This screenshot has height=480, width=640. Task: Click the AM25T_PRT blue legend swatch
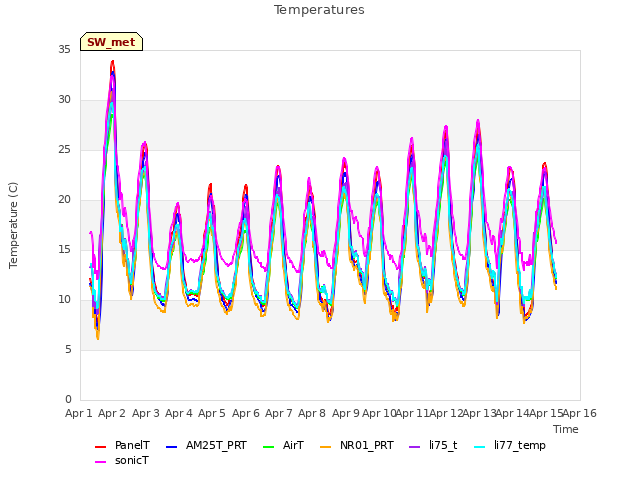(x=171, y=447)
